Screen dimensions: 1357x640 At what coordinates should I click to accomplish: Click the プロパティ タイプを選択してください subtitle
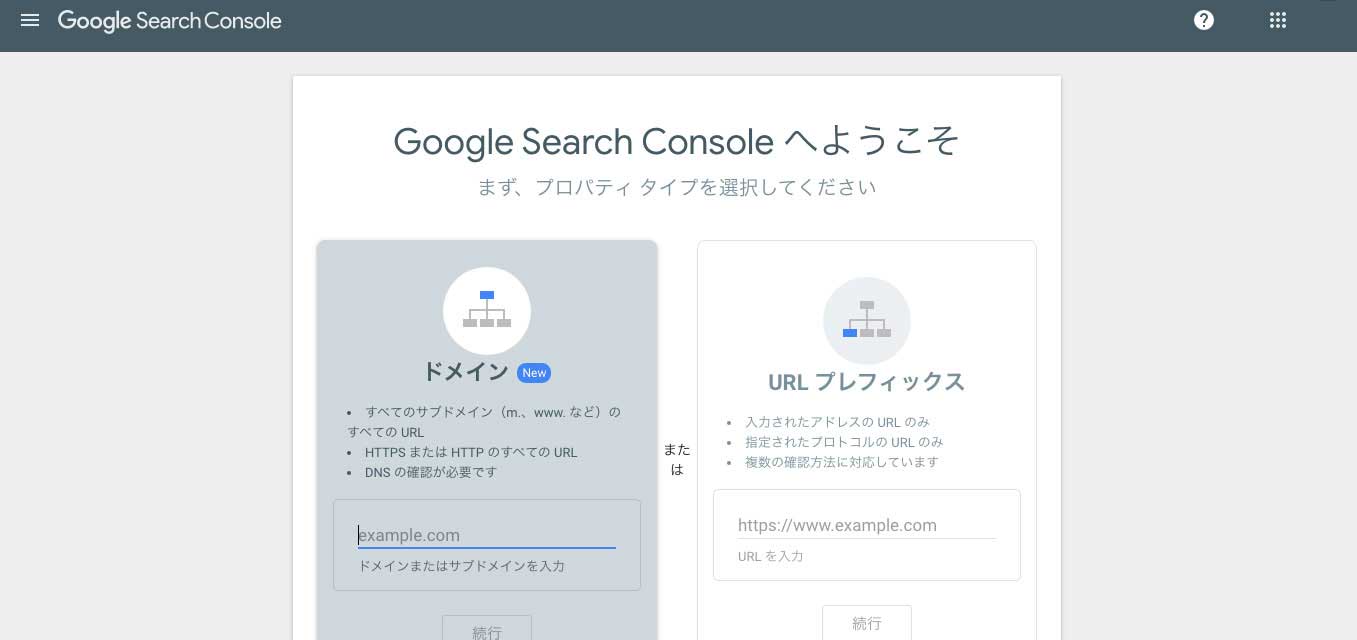tap(676, 187)
